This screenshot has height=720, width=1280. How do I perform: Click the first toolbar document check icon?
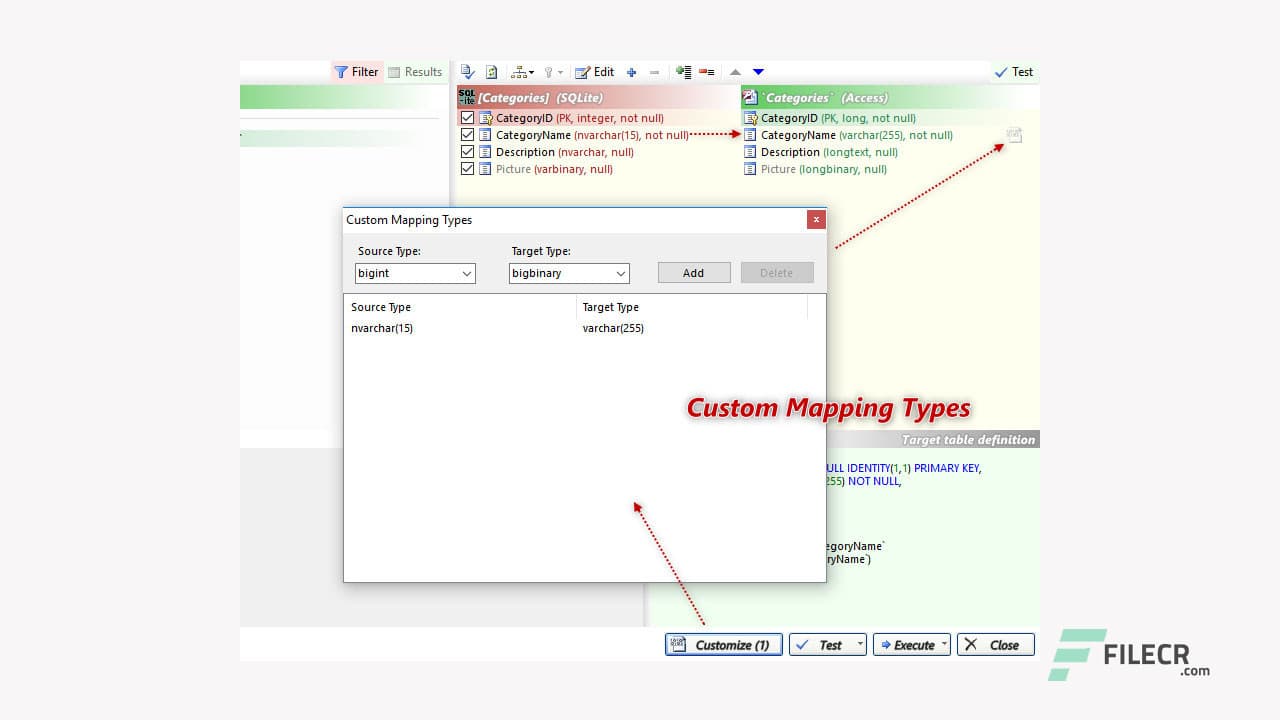click(x=467, y=72)
